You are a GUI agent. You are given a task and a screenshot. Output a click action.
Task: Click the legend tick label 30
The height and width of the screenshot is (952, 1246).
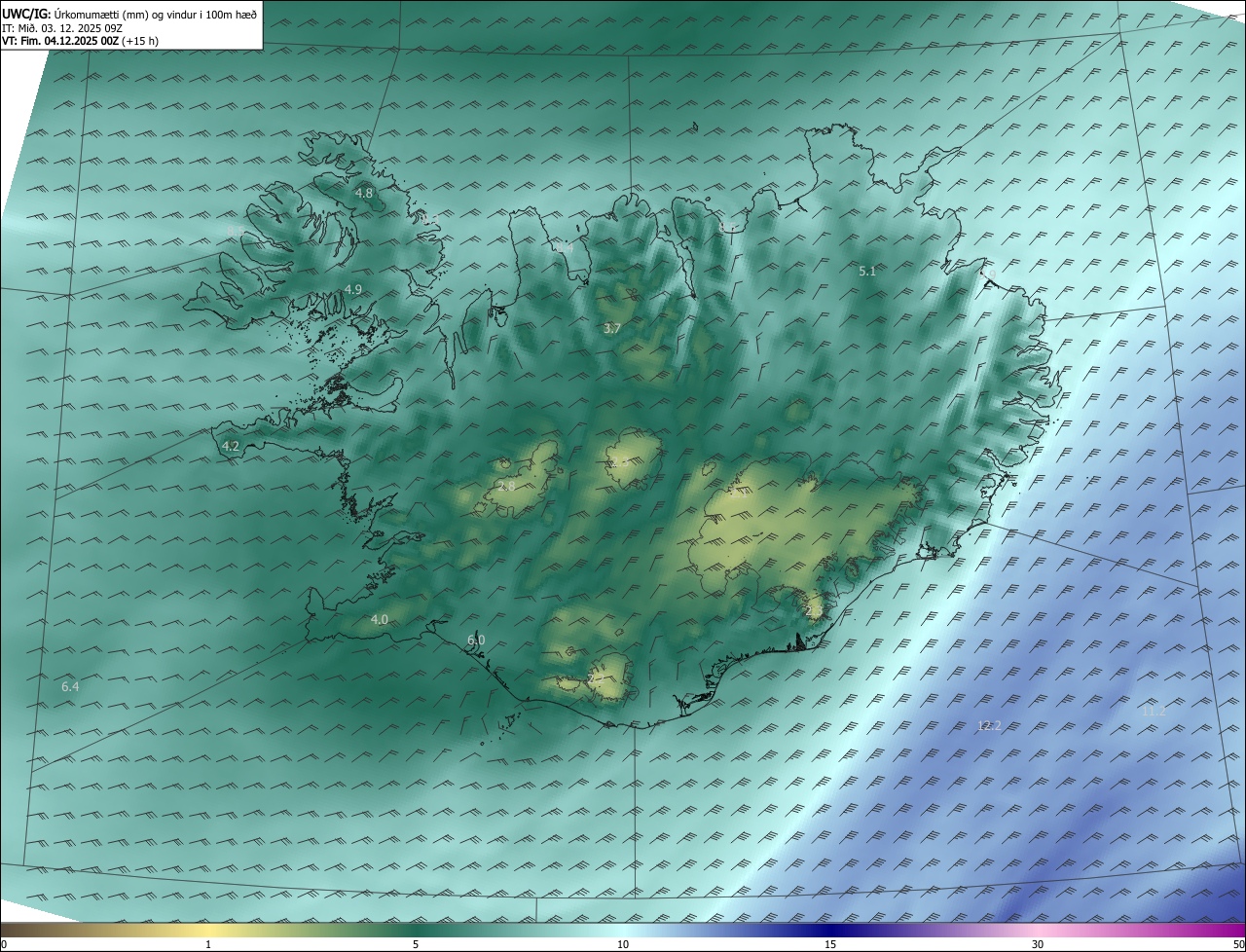pos(1038,944)
